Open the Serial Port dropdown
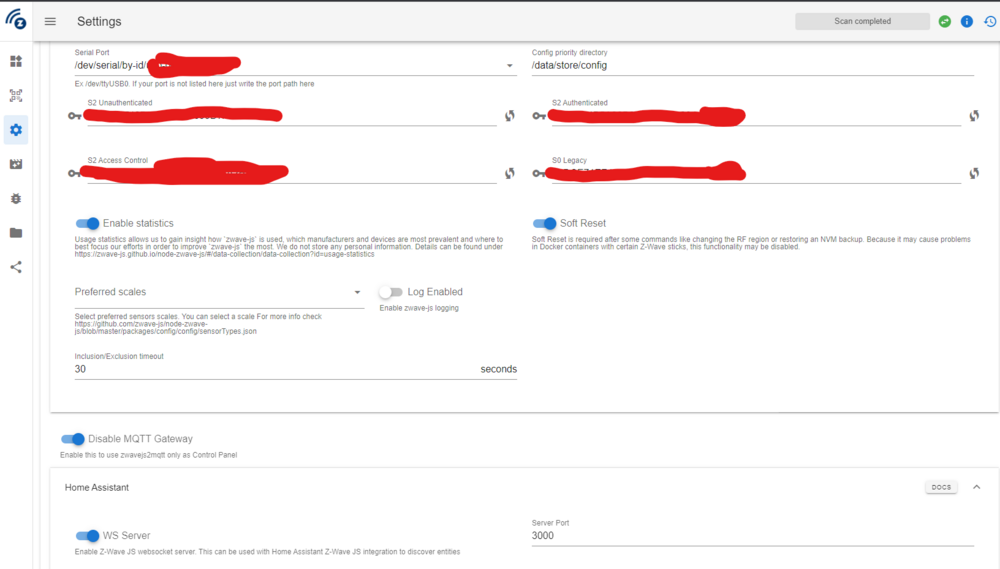1000x569 pixels. point(509,66)
